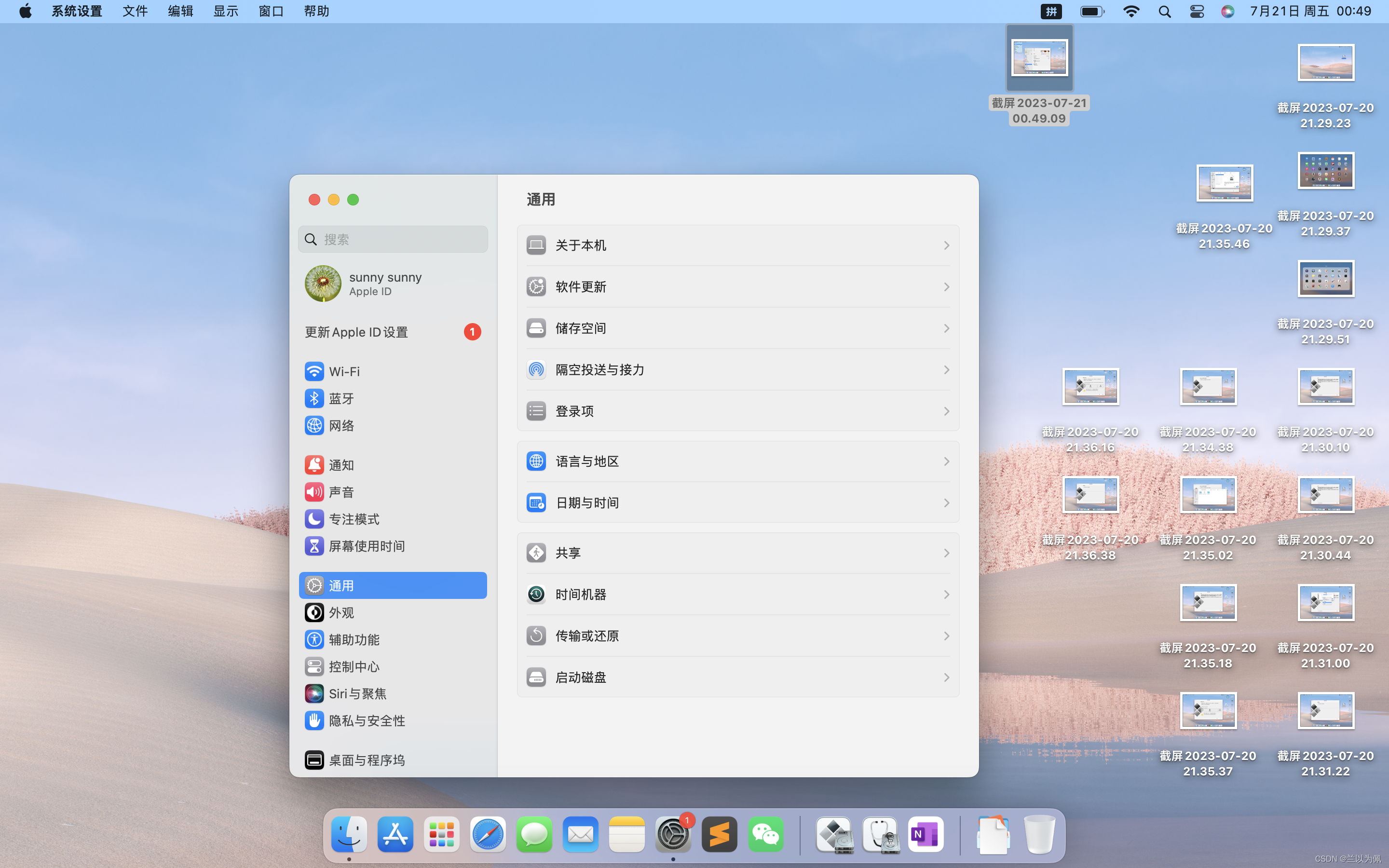The image size is (1389, 868).
Task: Open Accessibility (辅助功能) settings
Action: click(353, 639)
